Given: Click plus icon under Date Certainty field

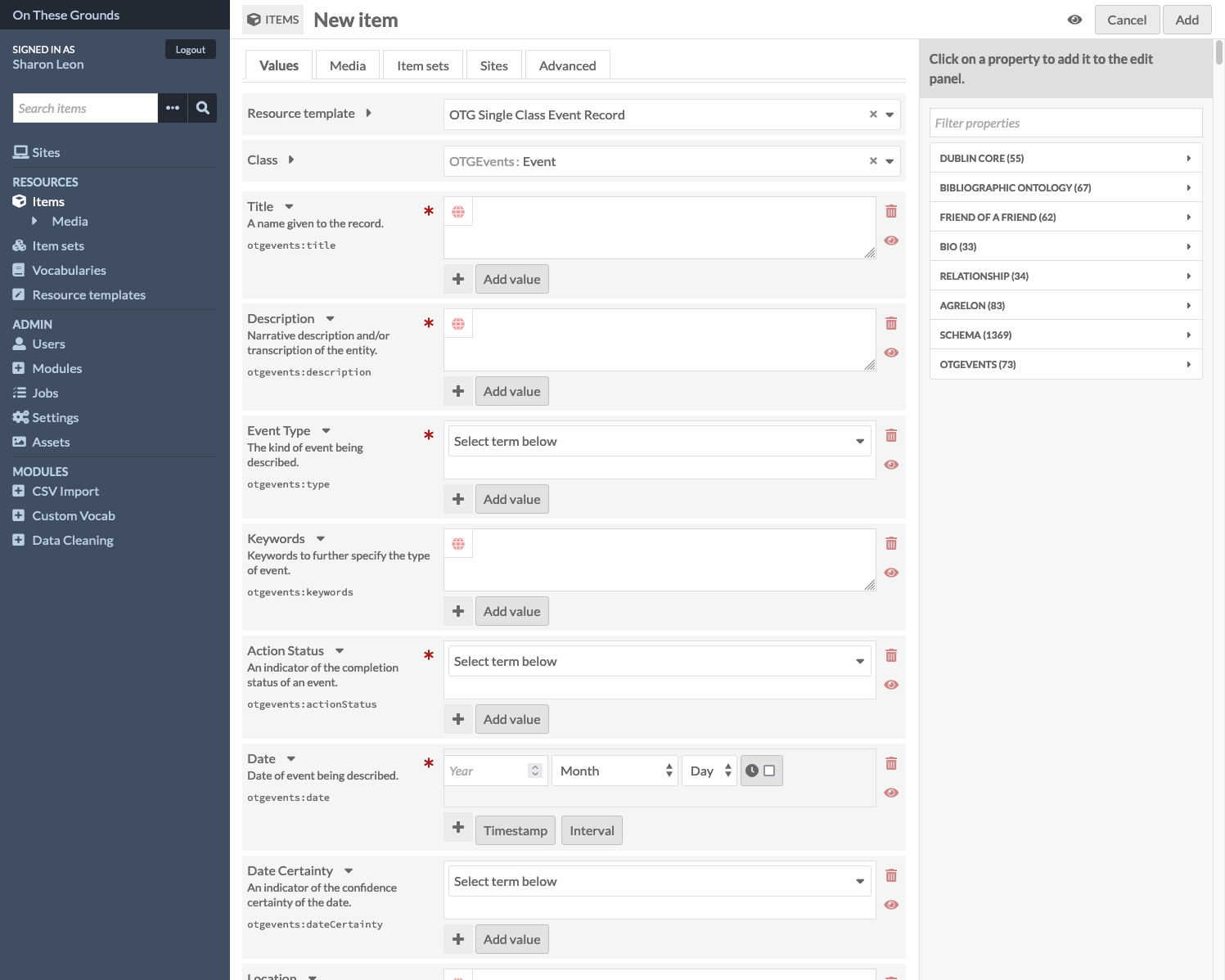Looking at the screenshot, I should pos(458,939).
